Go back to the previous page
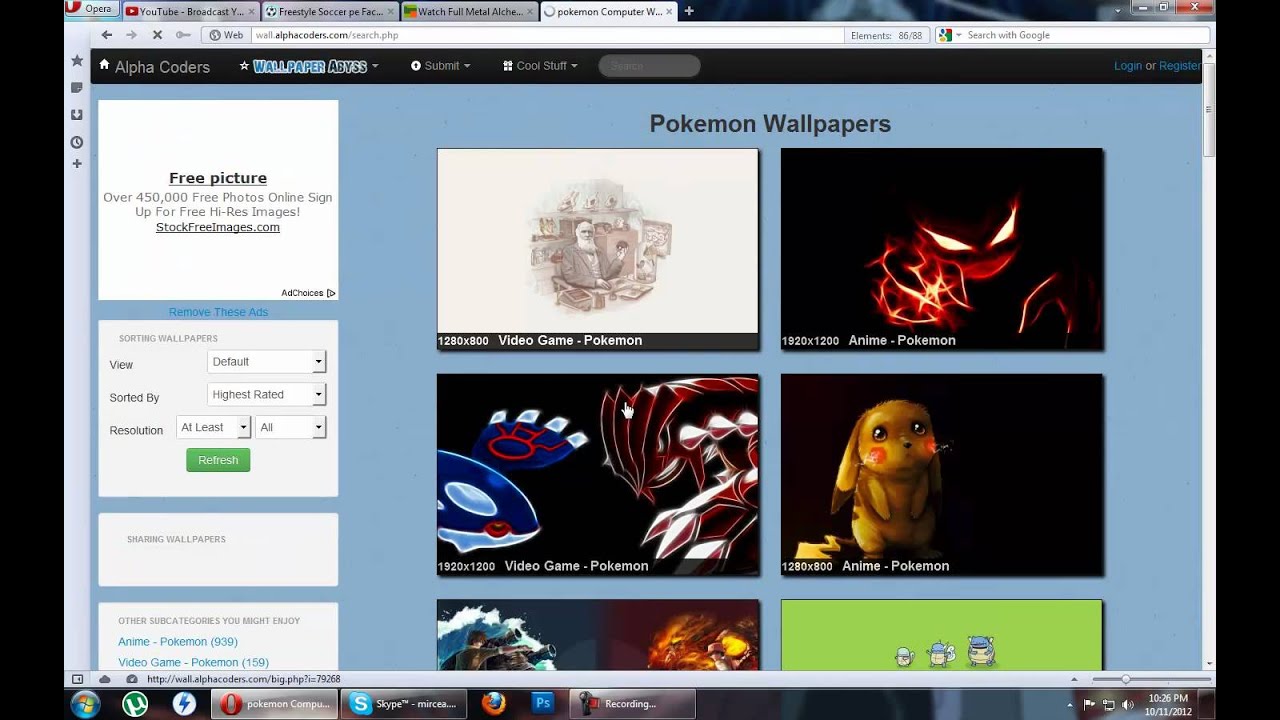1280x720 pixels. tap(107, 35)
